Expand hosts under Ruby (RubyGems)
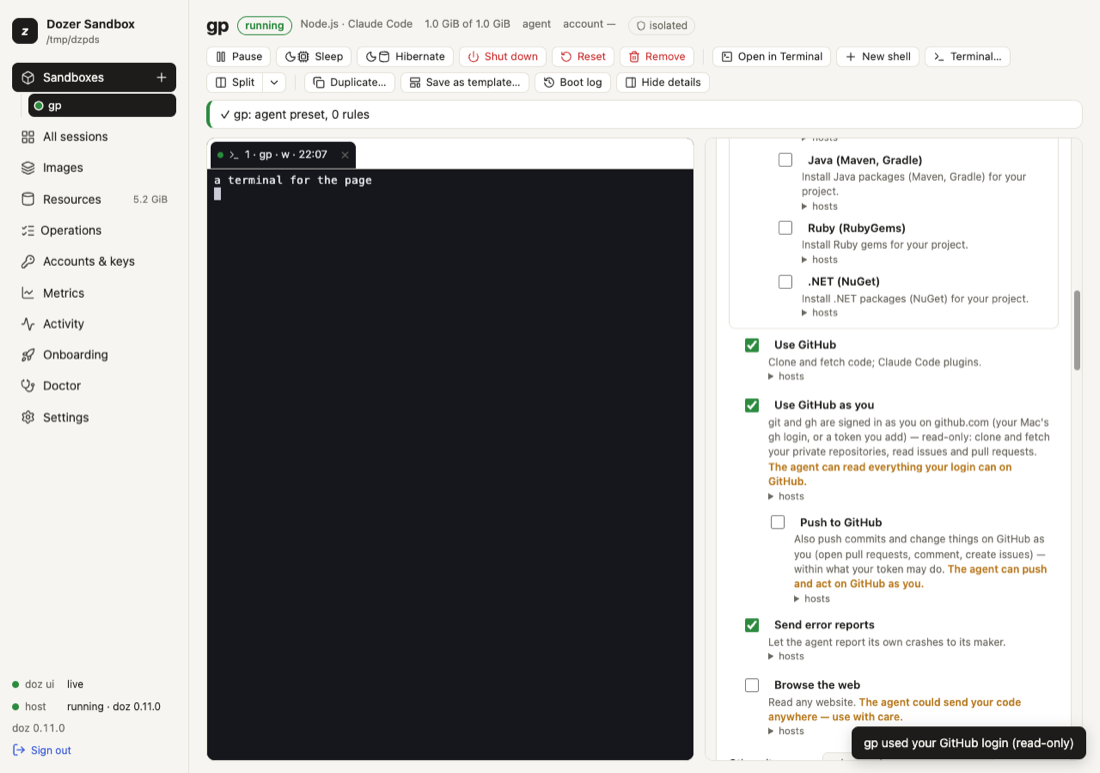The width and height of the screenshot is (1100, 773). coord(819,260)
